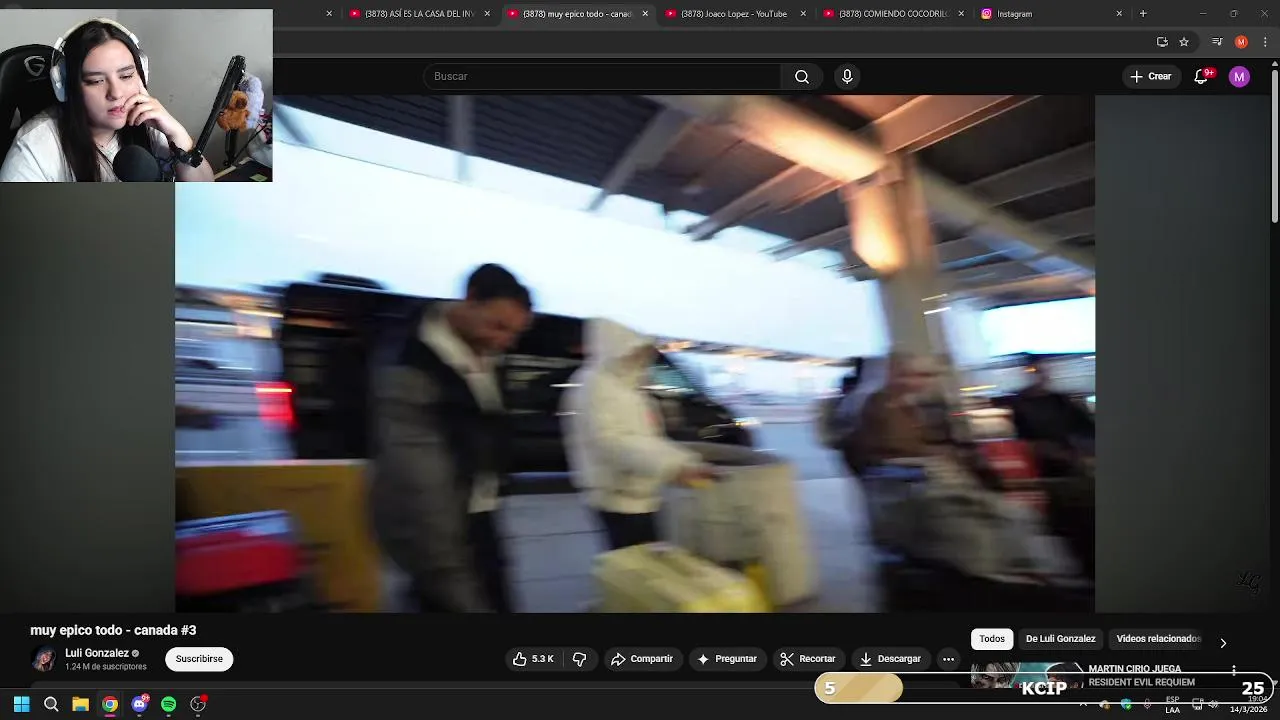
Task: Bookmark this page with the star icon
Action: click(1184, 42)
